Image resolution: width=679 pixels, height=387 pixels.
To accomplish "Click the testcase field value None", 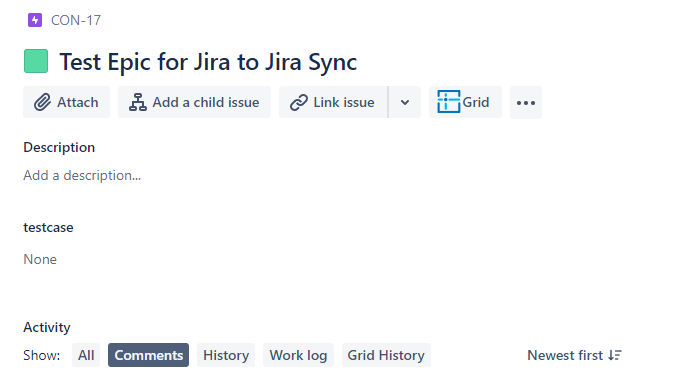I will [x=40, y=259].
